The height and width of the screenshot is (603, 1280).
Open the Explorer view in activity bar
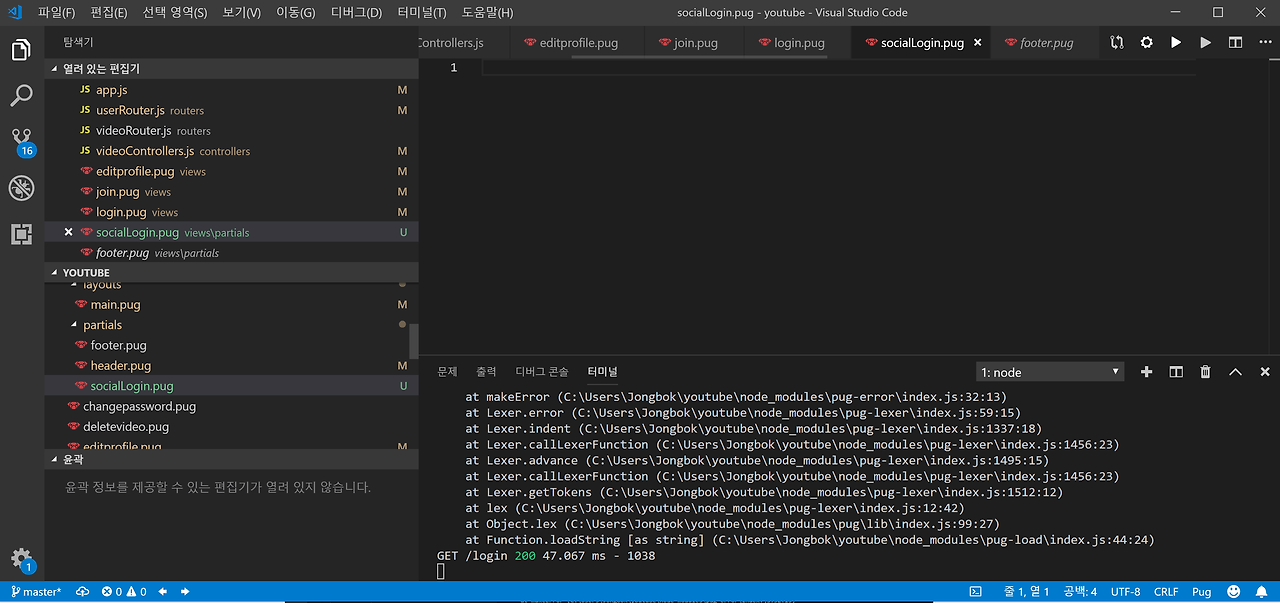click(21, 49)
